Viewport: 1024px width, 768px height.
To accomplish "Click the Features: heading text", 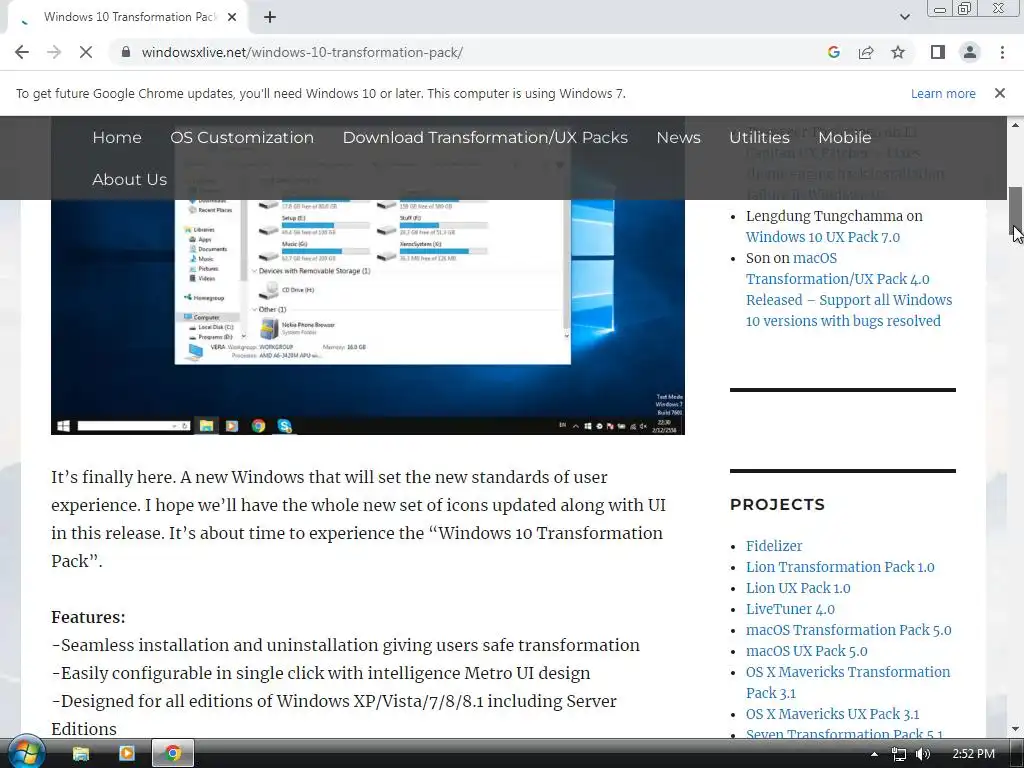I will click(x=88, y=617).
